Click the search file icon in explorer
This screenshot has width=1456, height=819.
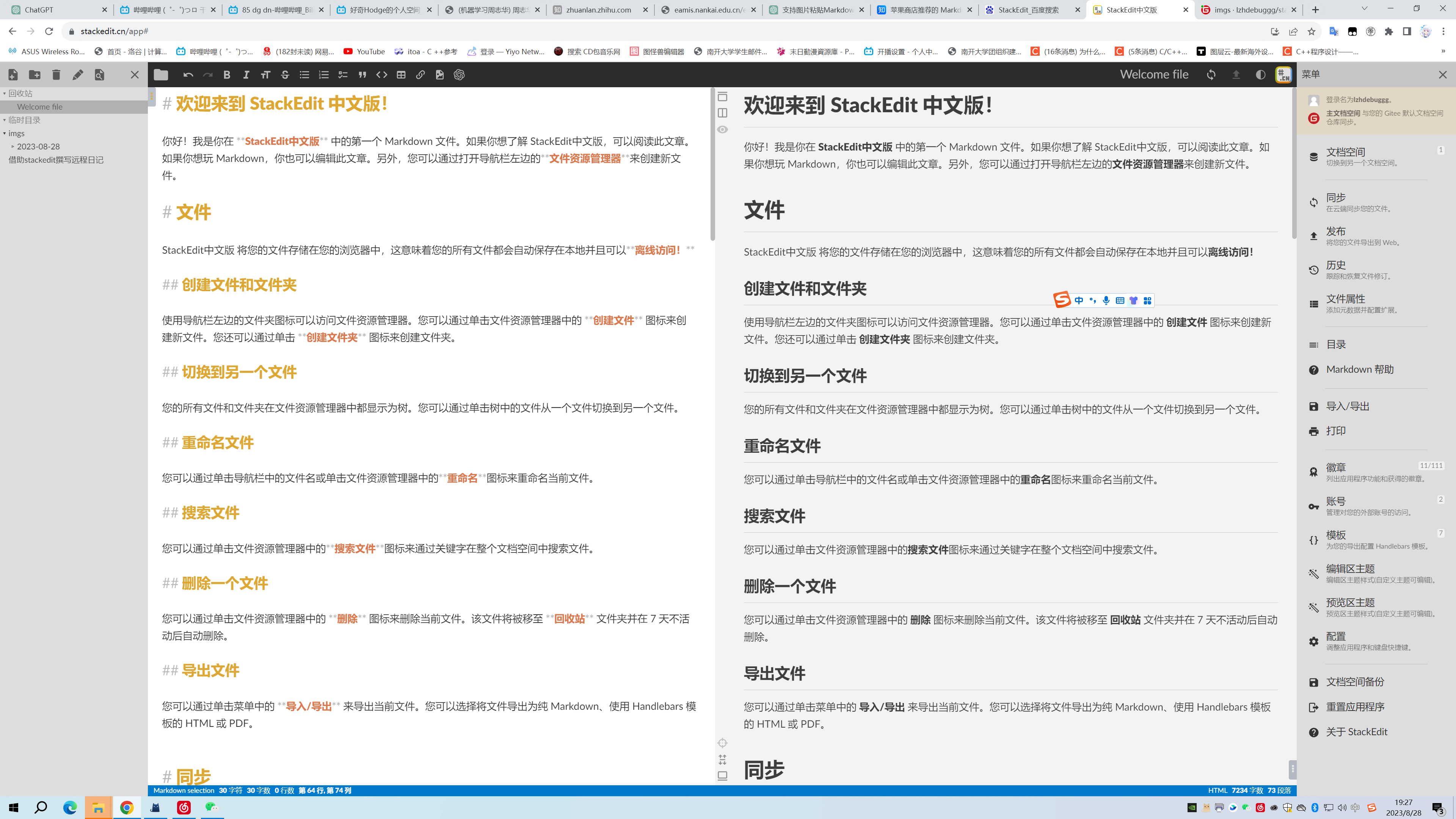[x=99, y=75]
